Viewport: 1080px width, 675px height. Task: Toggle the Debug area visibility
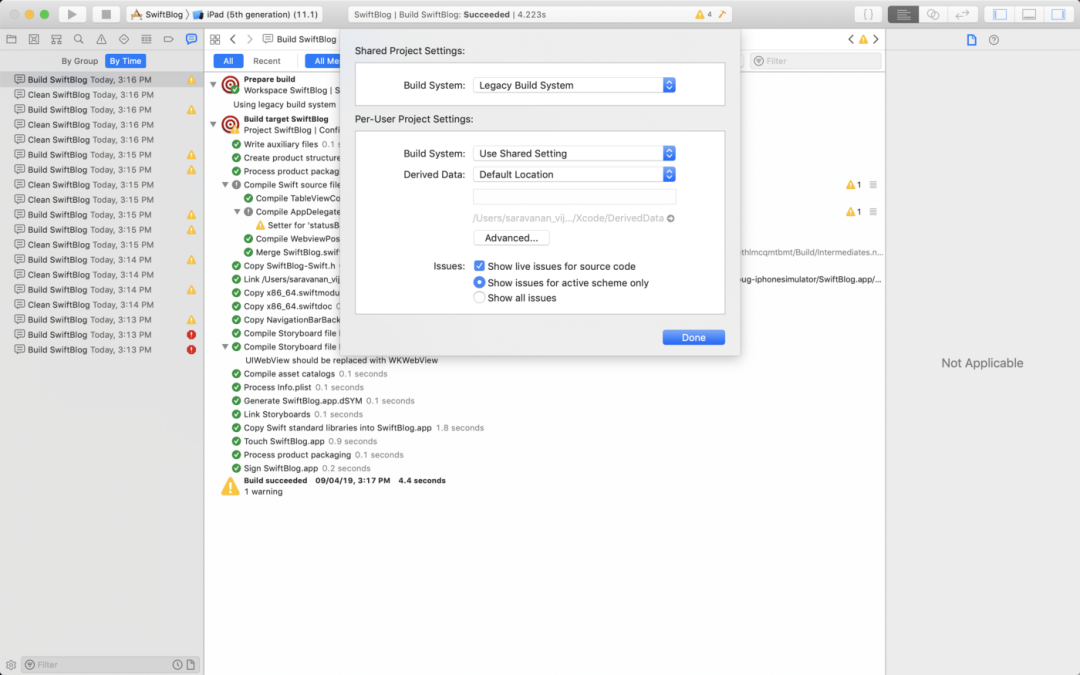tap(1029, 14)
